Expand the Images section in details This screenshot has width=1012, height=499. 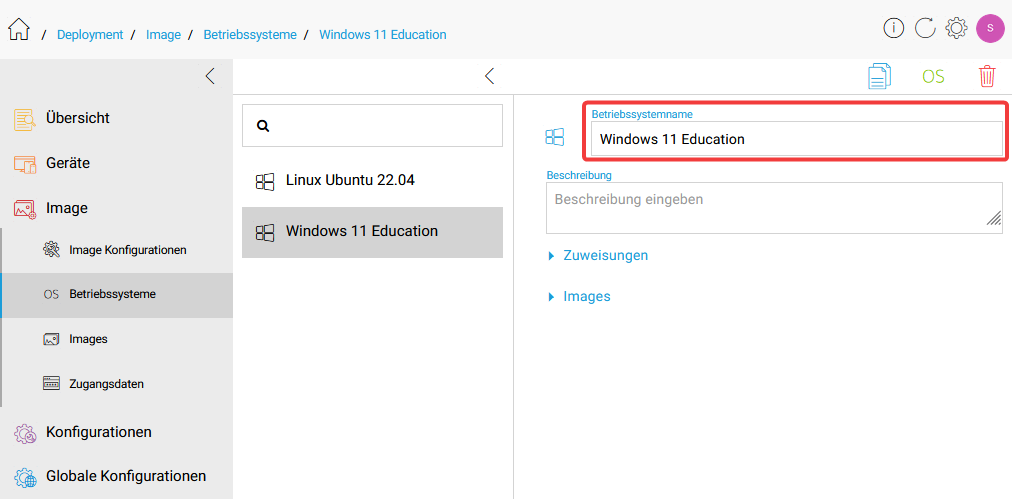click(x=580, y=297)
